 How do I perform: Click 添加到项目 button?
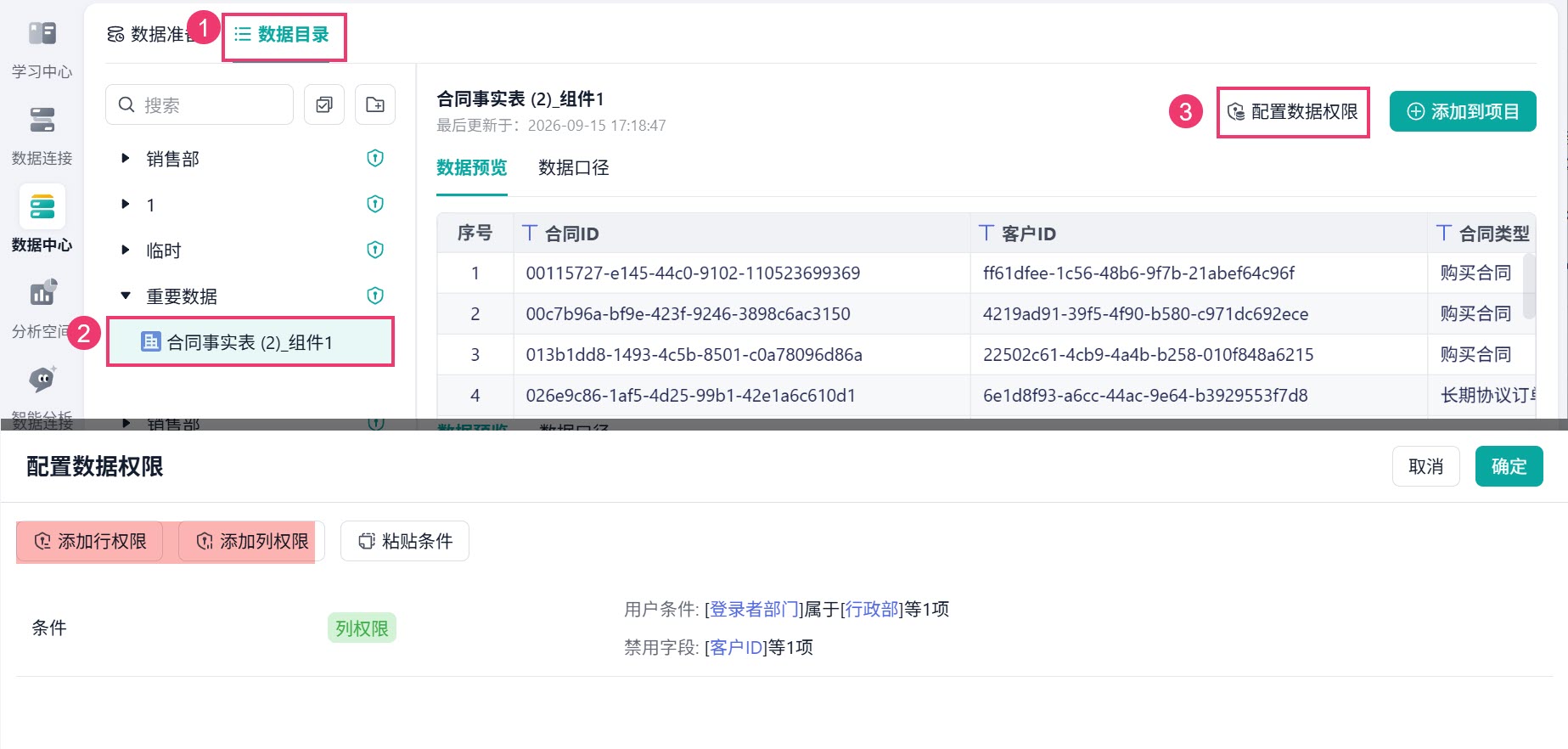tap(1463, 111)
